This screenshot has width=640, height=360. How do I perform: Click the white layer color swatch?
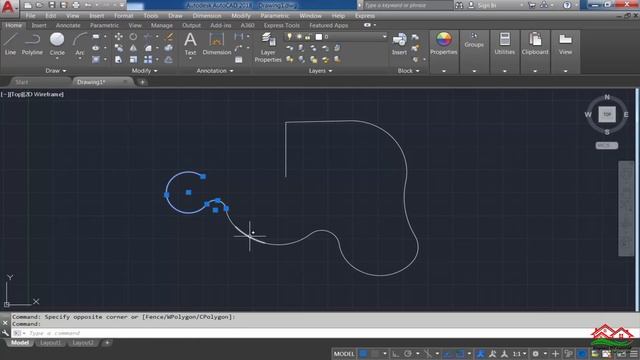319,37
